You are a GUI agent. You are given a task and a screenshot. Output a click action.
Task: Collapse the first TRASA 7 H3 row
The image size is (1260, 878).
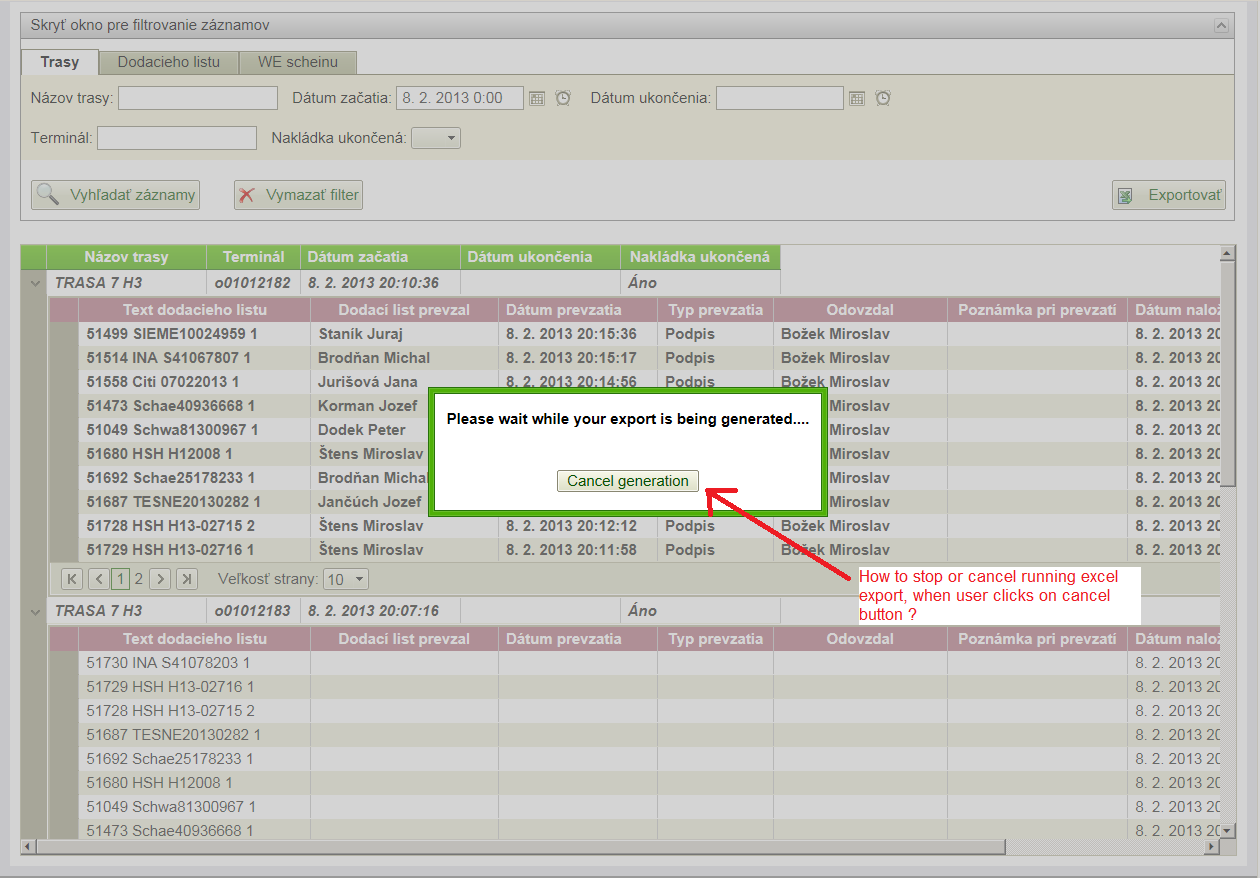click(35, 283)
